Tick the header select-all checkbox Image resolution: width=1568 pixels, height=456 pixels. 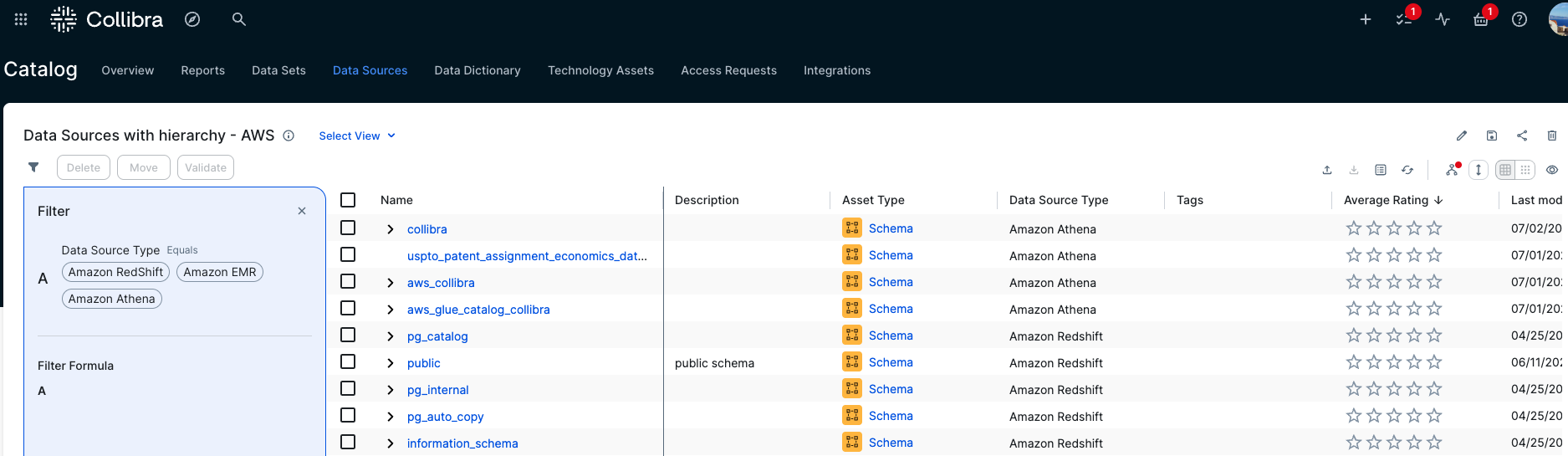coord(348,200)
